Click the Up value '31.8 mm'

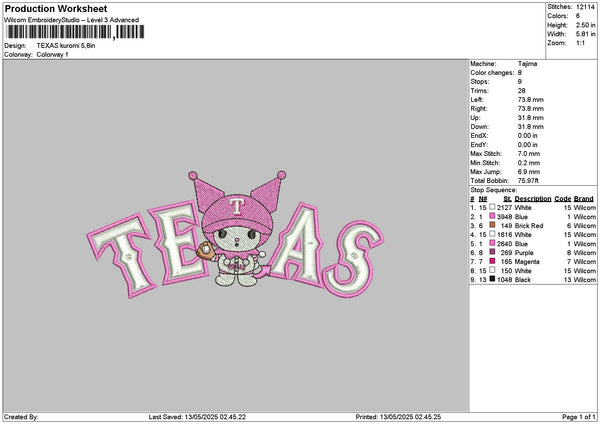point(531,118)
